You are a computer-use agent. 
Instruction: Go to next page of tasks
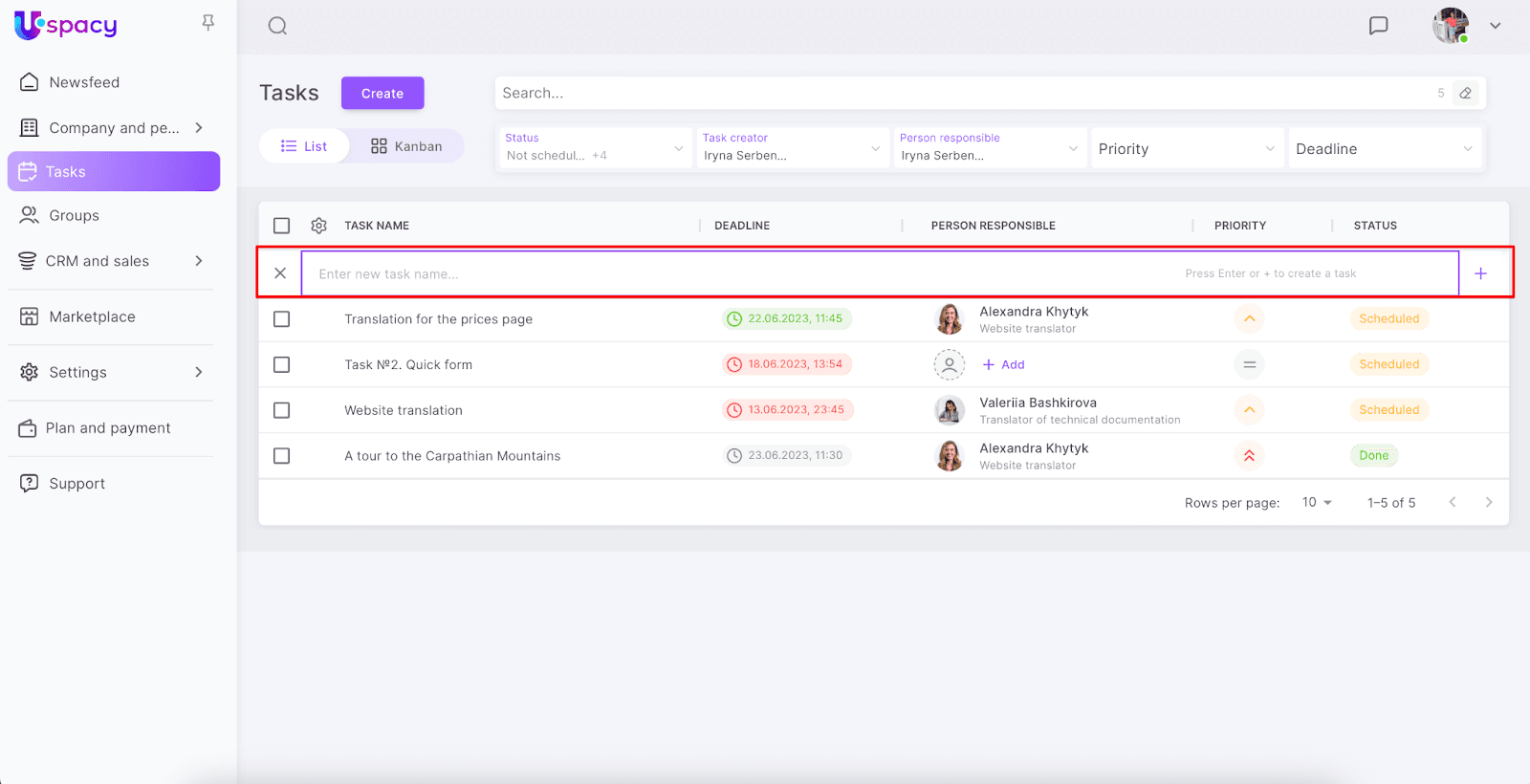(1488, 503)
